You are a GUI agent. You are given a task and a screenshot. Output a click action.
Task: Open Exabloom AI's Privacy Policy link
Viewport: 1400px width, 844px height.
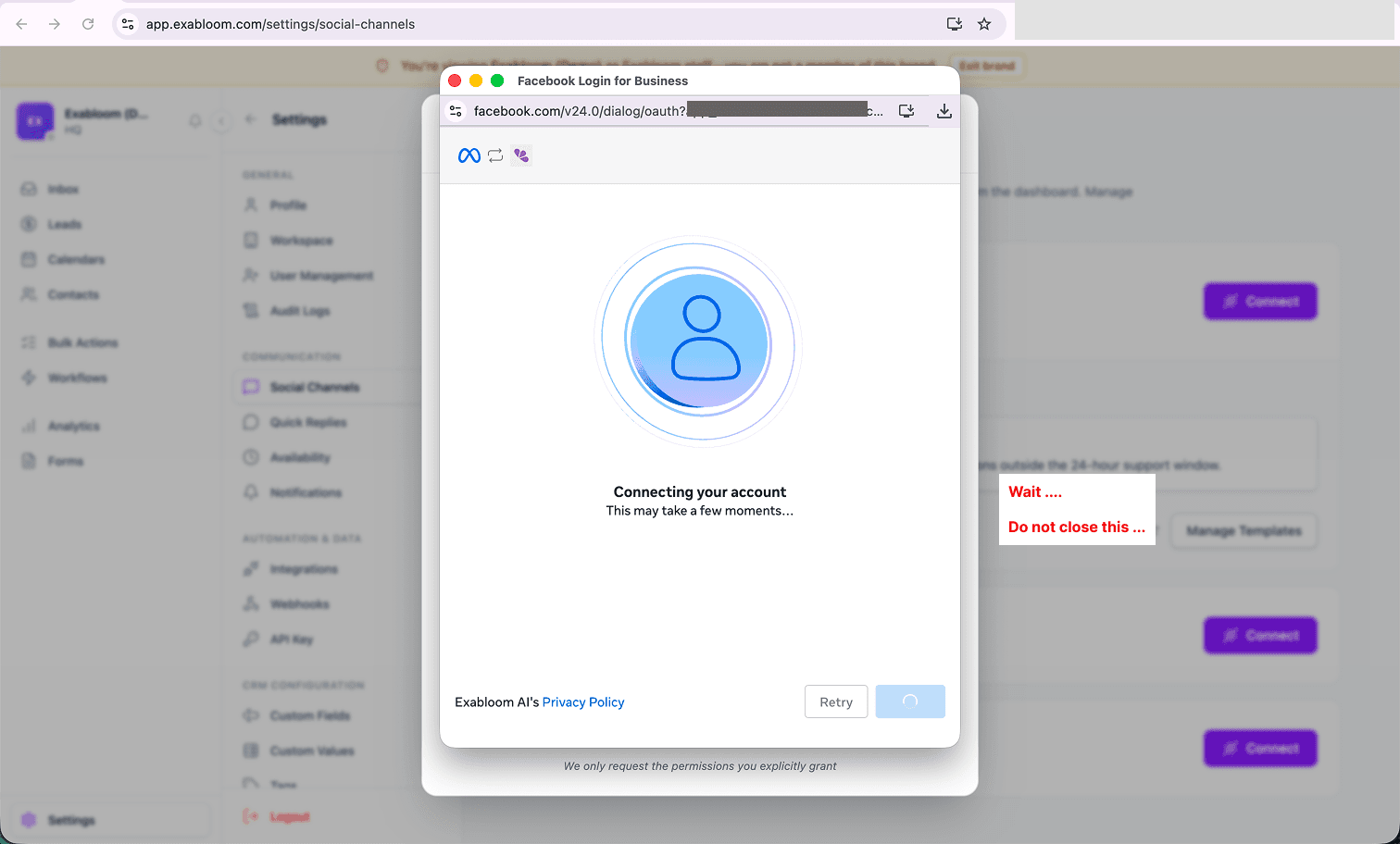click(583, 702)
